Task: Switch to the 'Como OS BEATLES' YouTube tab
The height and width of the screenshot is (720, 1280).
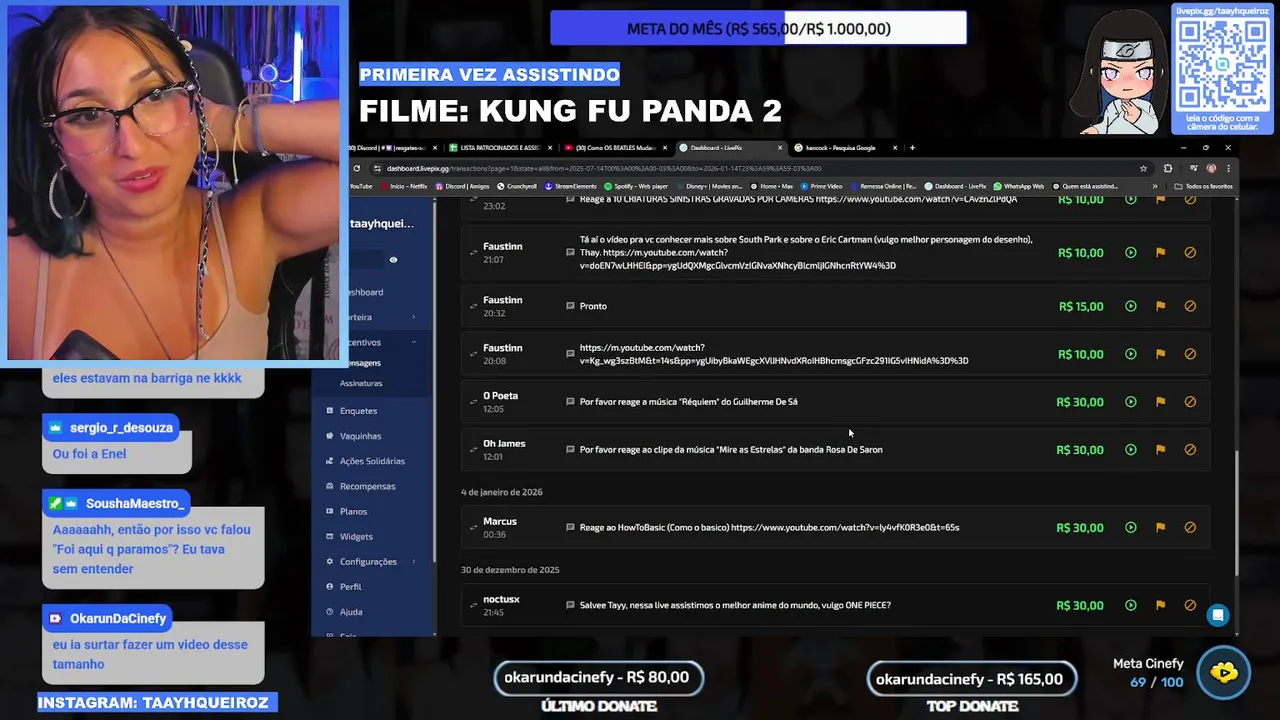Action: pyautogui.click(x=615, y=148)
